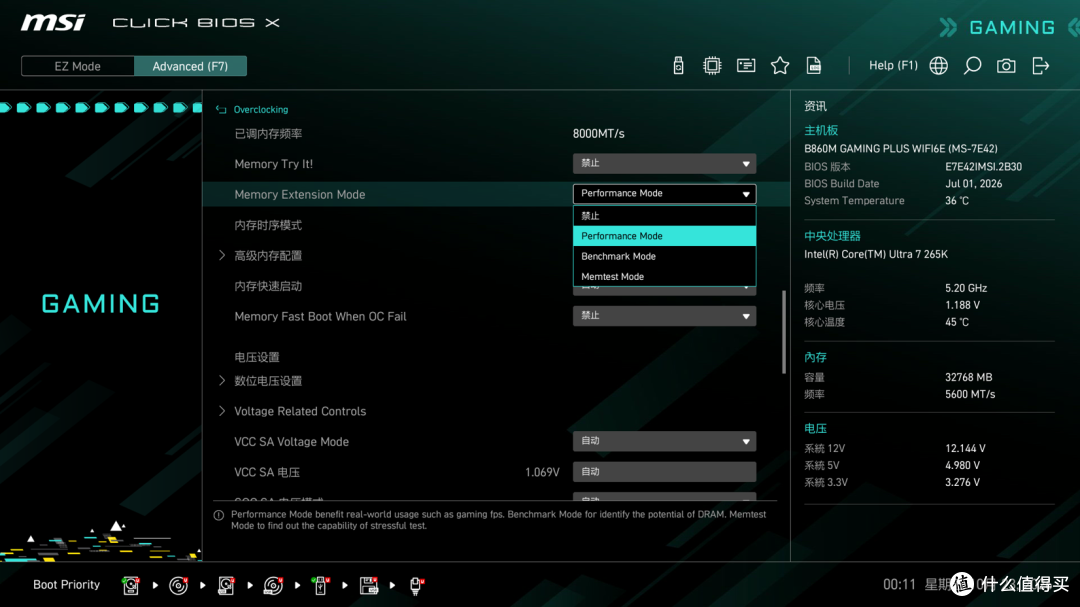Screen dimensions: 1080x607
Task: Choose Memtest Mode option
Action: point(664,276)
